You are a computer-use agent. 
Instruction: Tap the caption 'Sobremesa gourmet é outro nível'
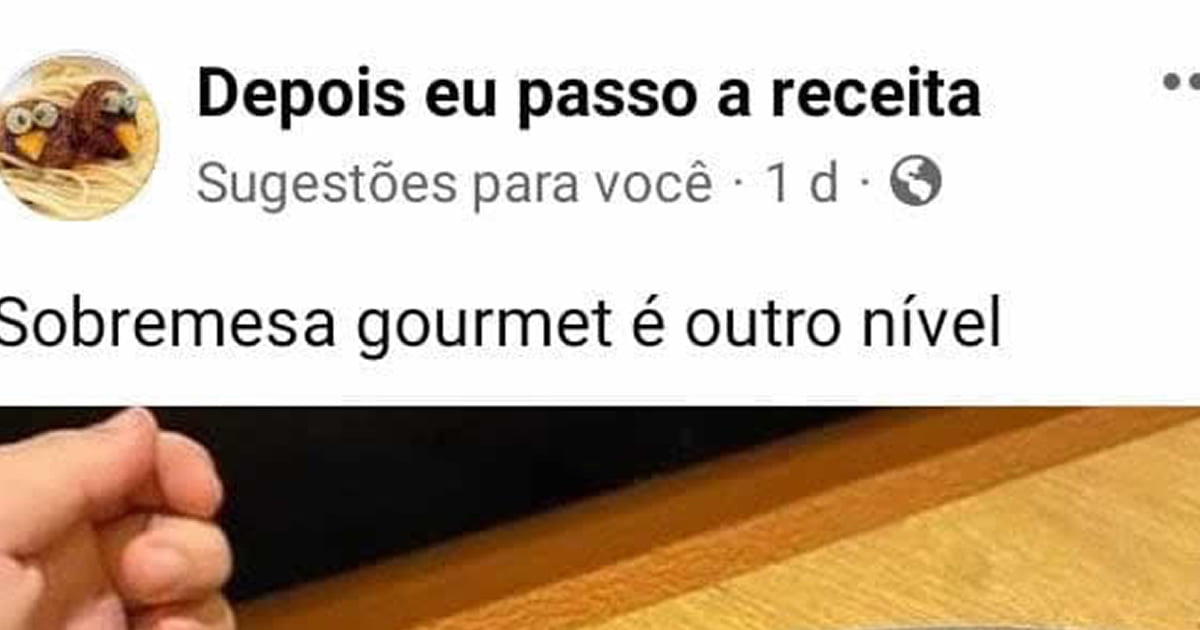pos(498,323)
